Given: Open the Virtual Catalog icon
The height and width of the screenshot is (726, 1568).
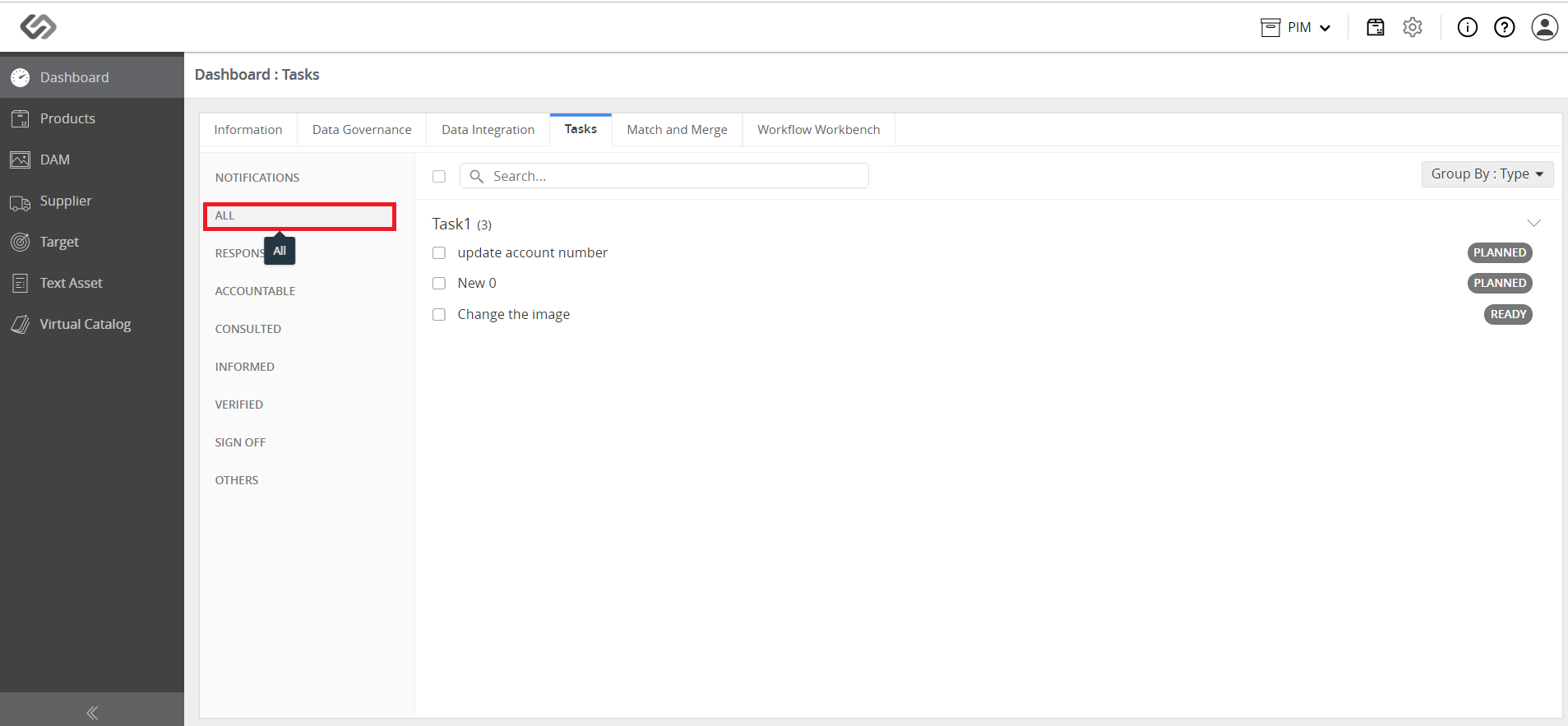Looking at the screenshot, I should click(x=21, y=324).
